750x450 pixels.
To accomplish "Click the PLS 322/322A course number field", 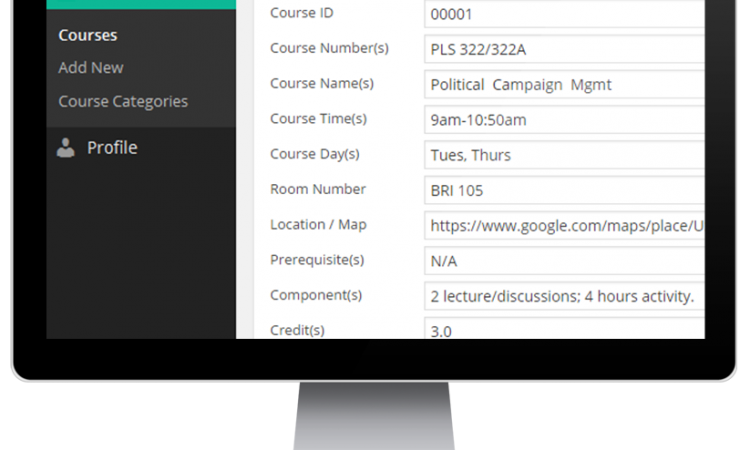I will tap(564, 50).
